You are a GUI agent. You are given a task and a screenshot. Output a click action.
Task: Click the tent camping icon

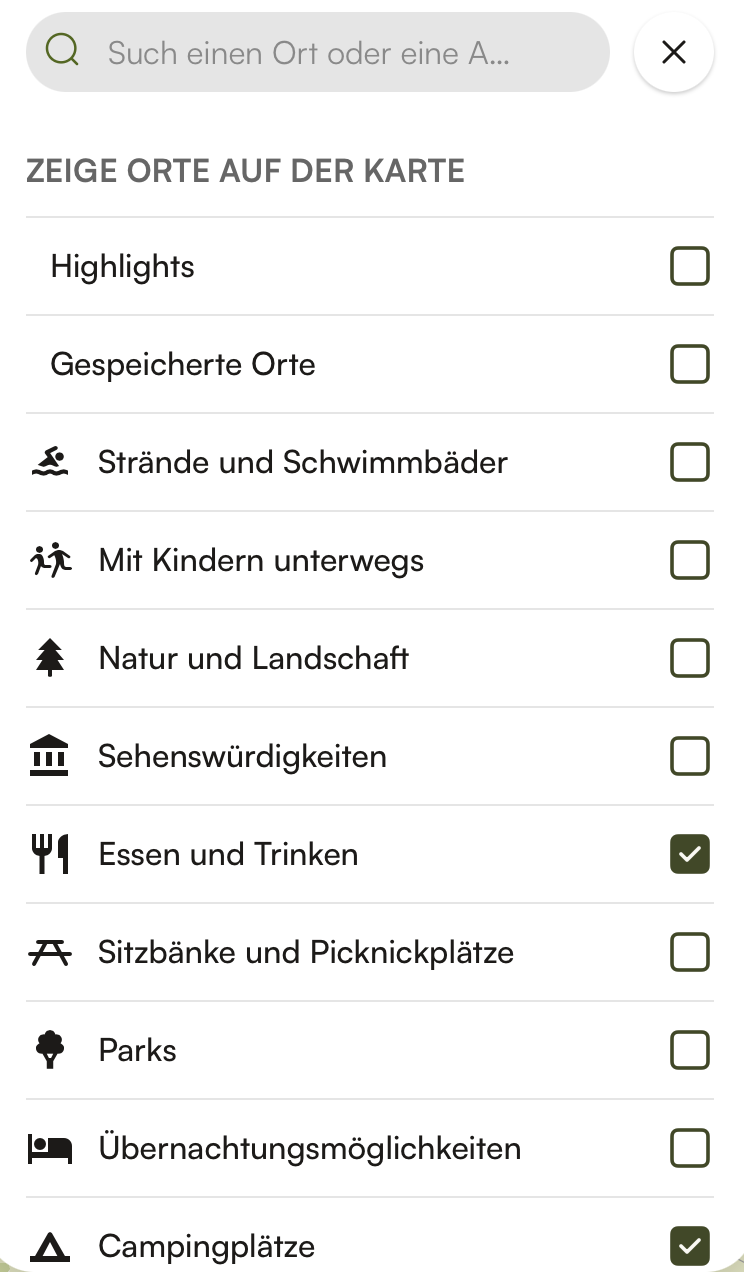(49, 1246)
